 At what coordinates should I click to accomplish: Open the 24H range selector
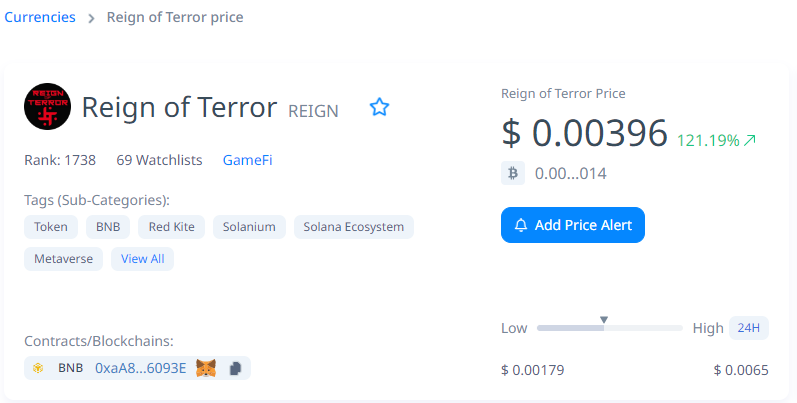coord(748,328)
